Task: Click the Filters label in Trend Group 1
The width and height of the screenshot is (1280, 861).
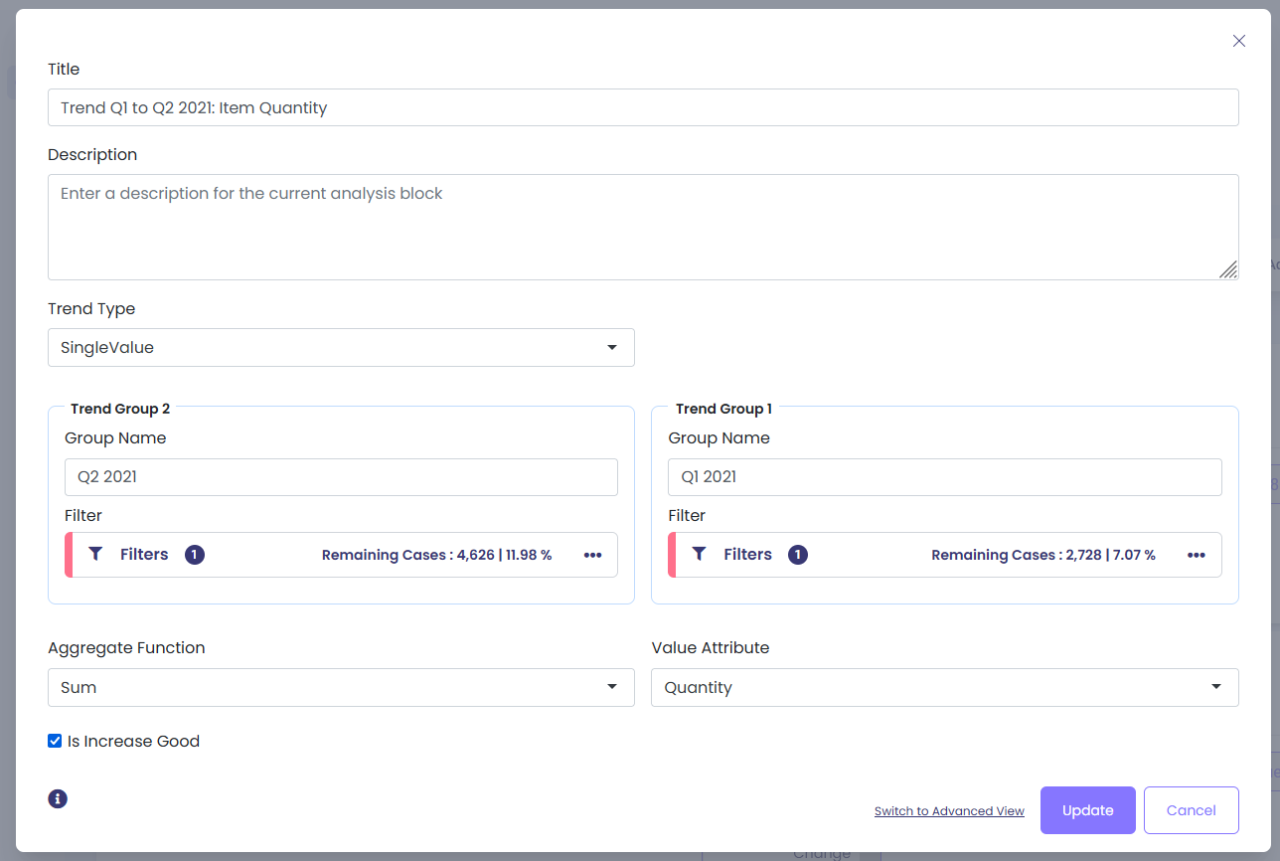Action: [748, 554]
